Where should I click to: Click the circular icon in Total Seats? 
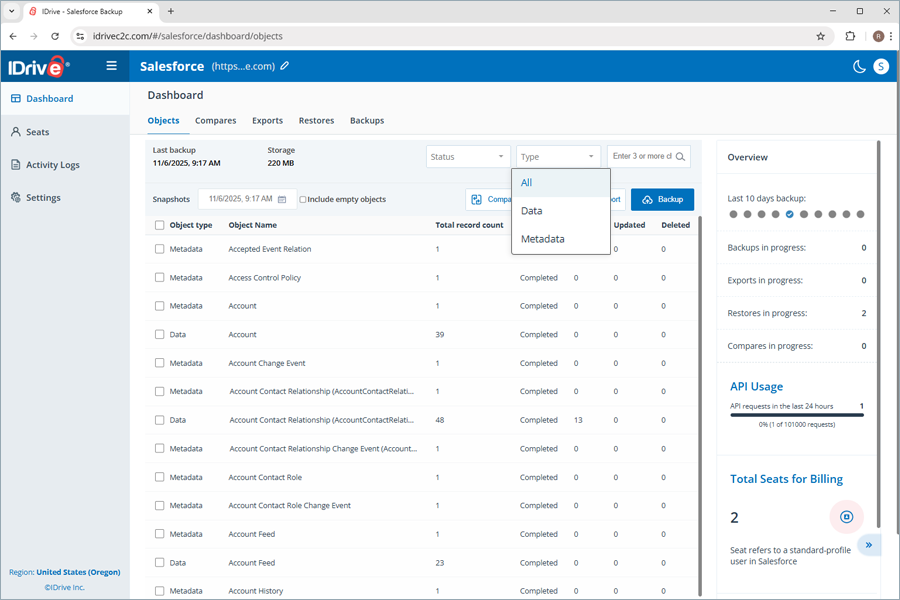tap(846, 517)
